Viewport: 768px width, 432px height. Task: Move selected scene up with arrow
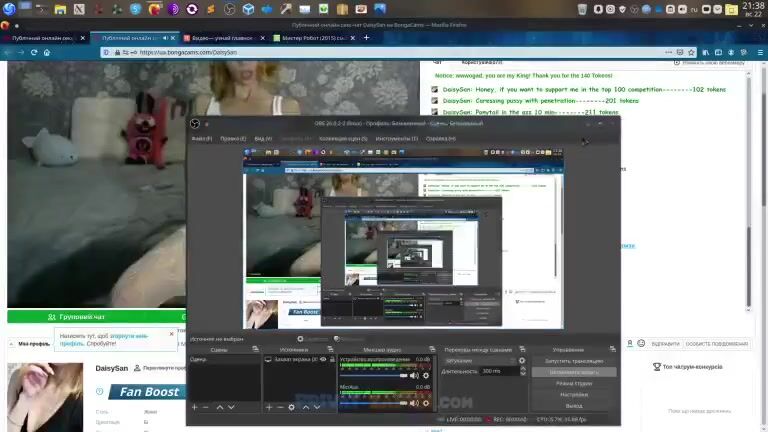pos(219,407)
